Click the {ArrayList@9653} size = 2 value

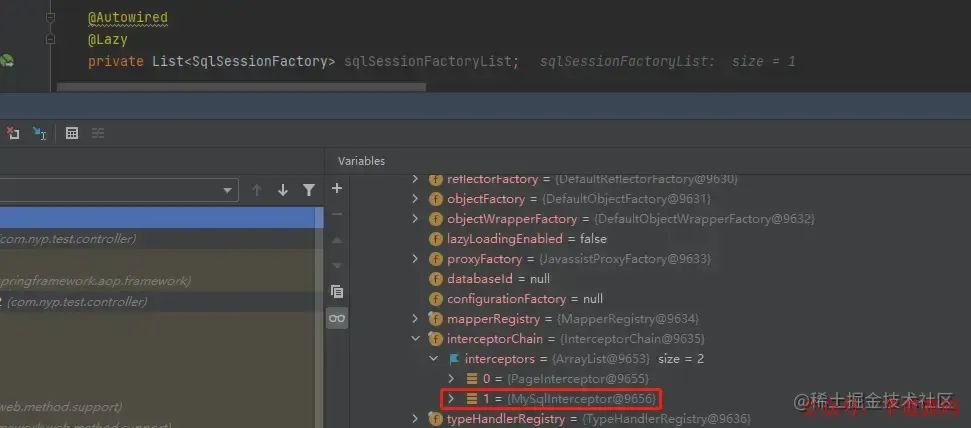point(628,359)
